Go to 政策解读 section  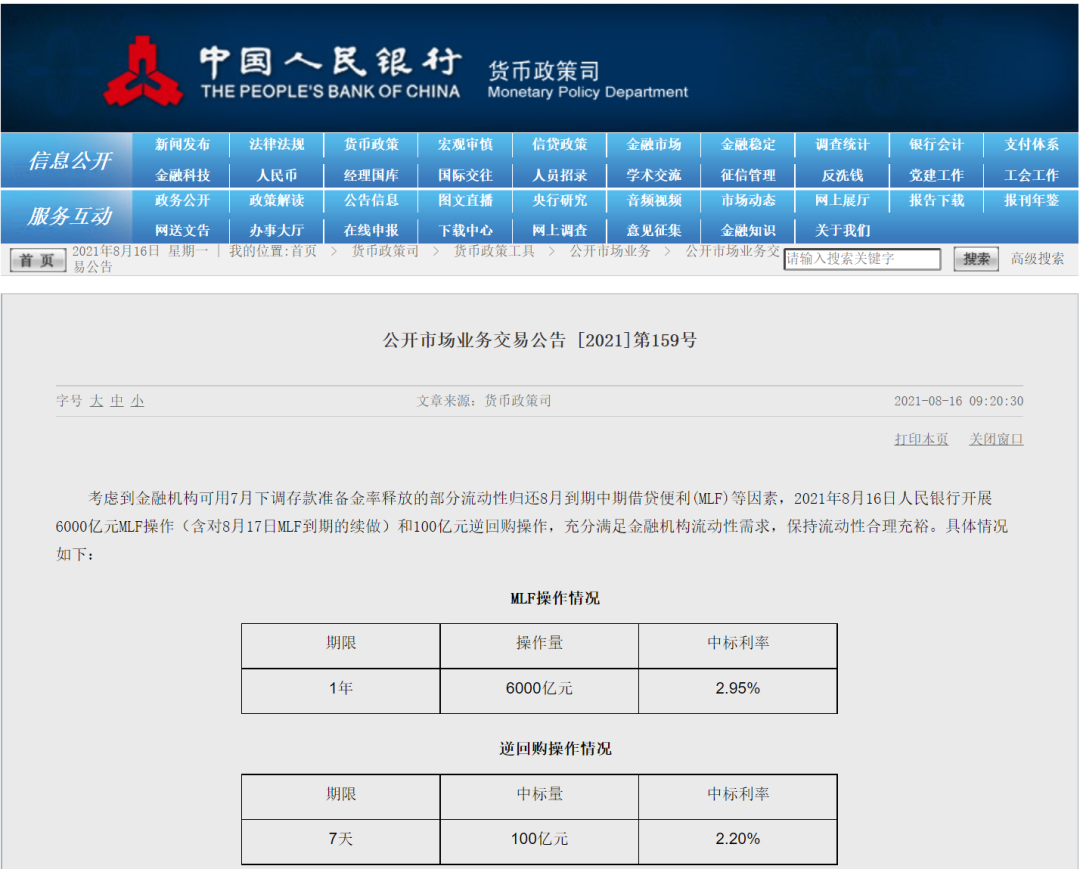pos(277,200)
